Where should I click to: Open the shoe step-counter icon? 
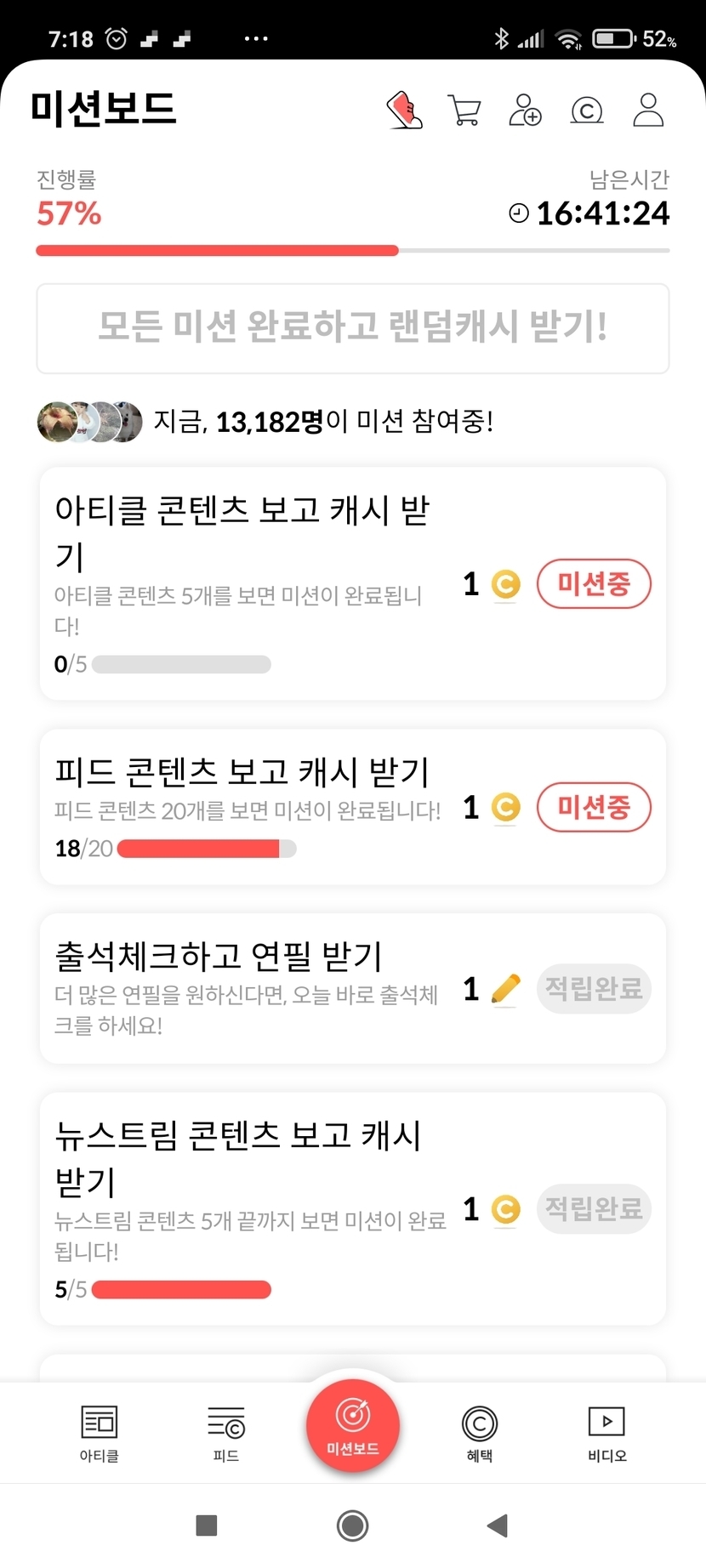click(x=405, y=111)
